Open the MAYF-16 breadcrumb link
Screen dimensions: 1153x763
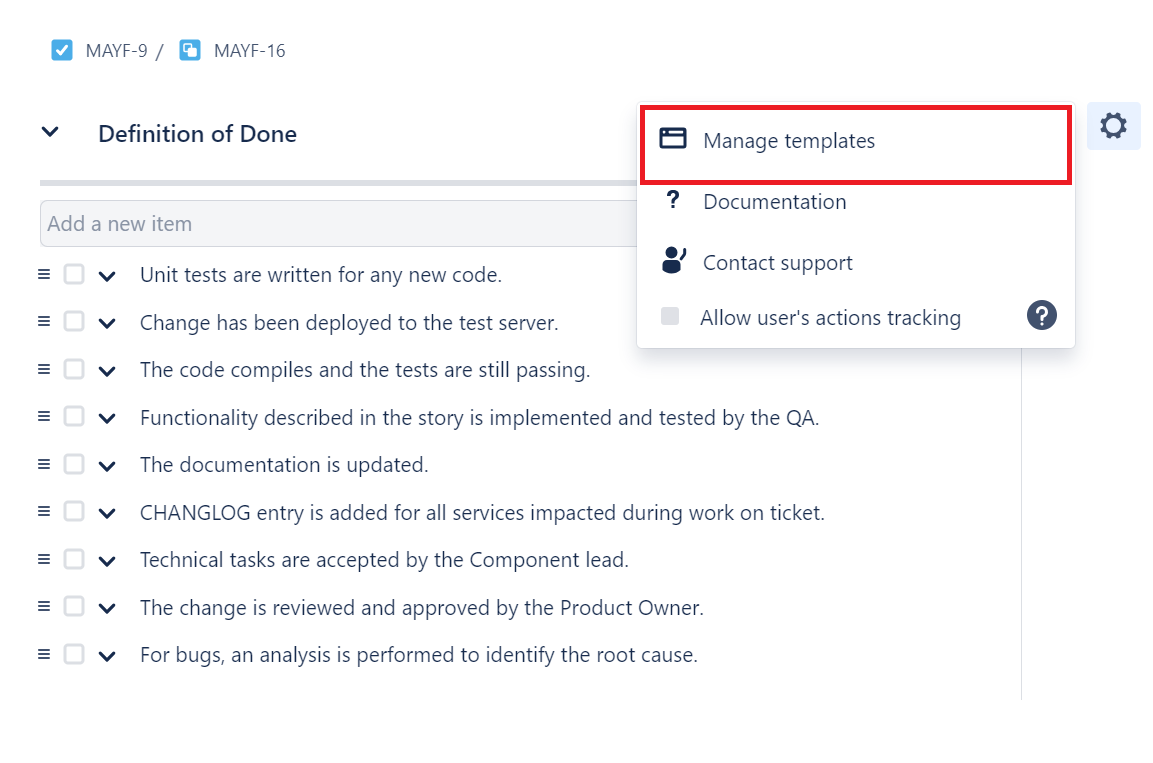[249, 51]
